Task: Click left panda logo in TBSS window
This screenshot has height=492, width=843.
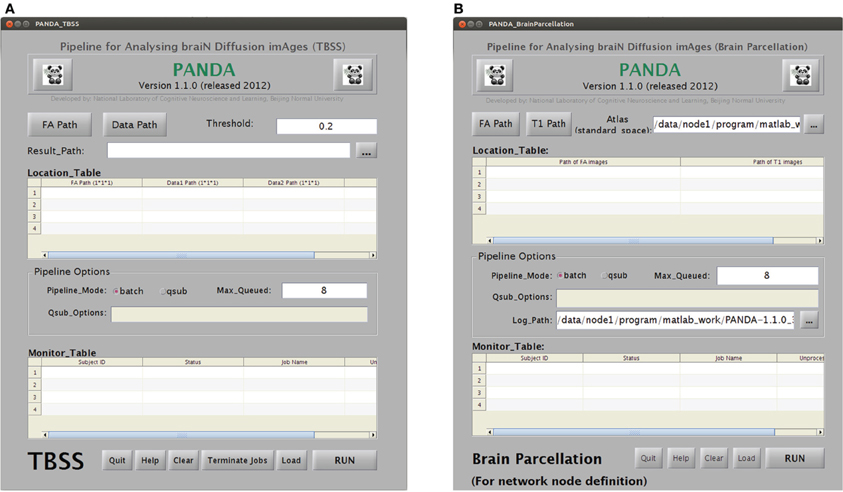Action: (53, 75)
